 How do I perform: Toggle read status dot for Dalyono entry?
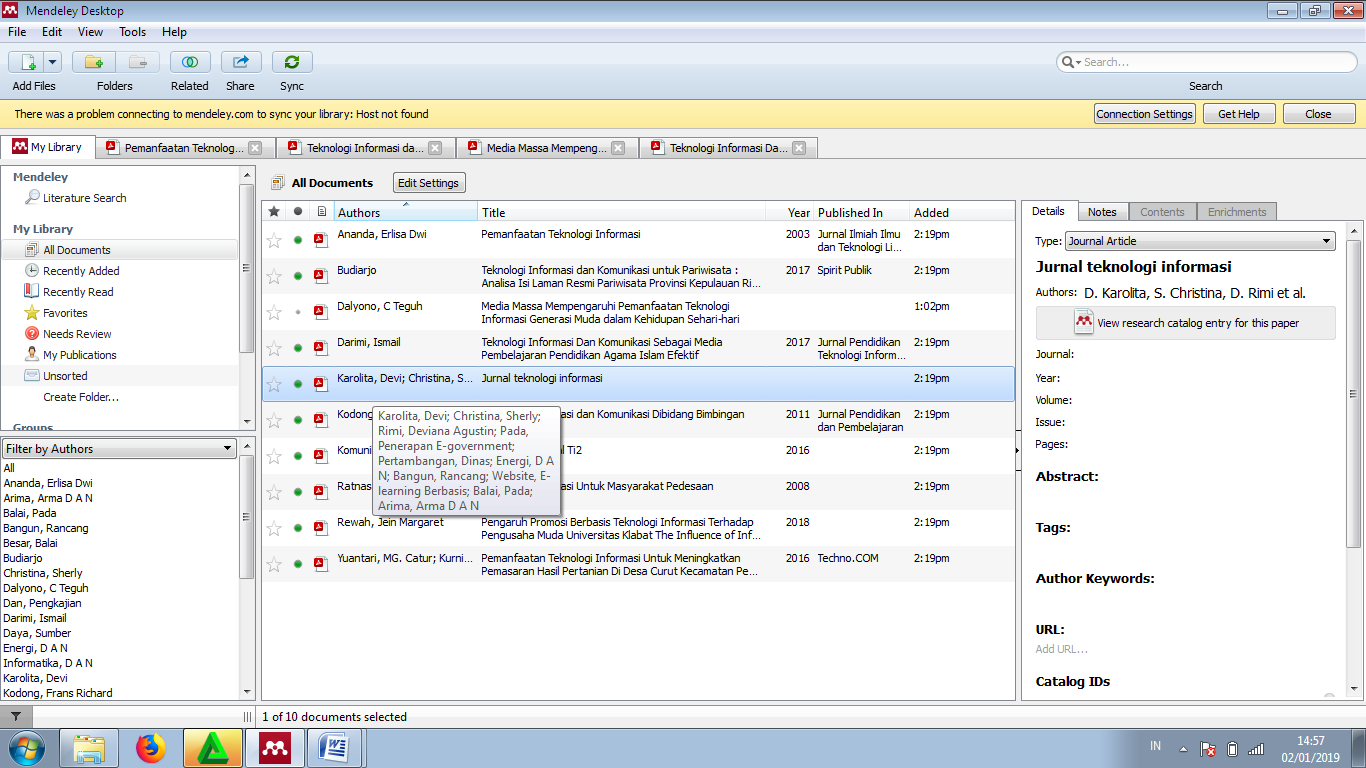(x=297, y=312)
